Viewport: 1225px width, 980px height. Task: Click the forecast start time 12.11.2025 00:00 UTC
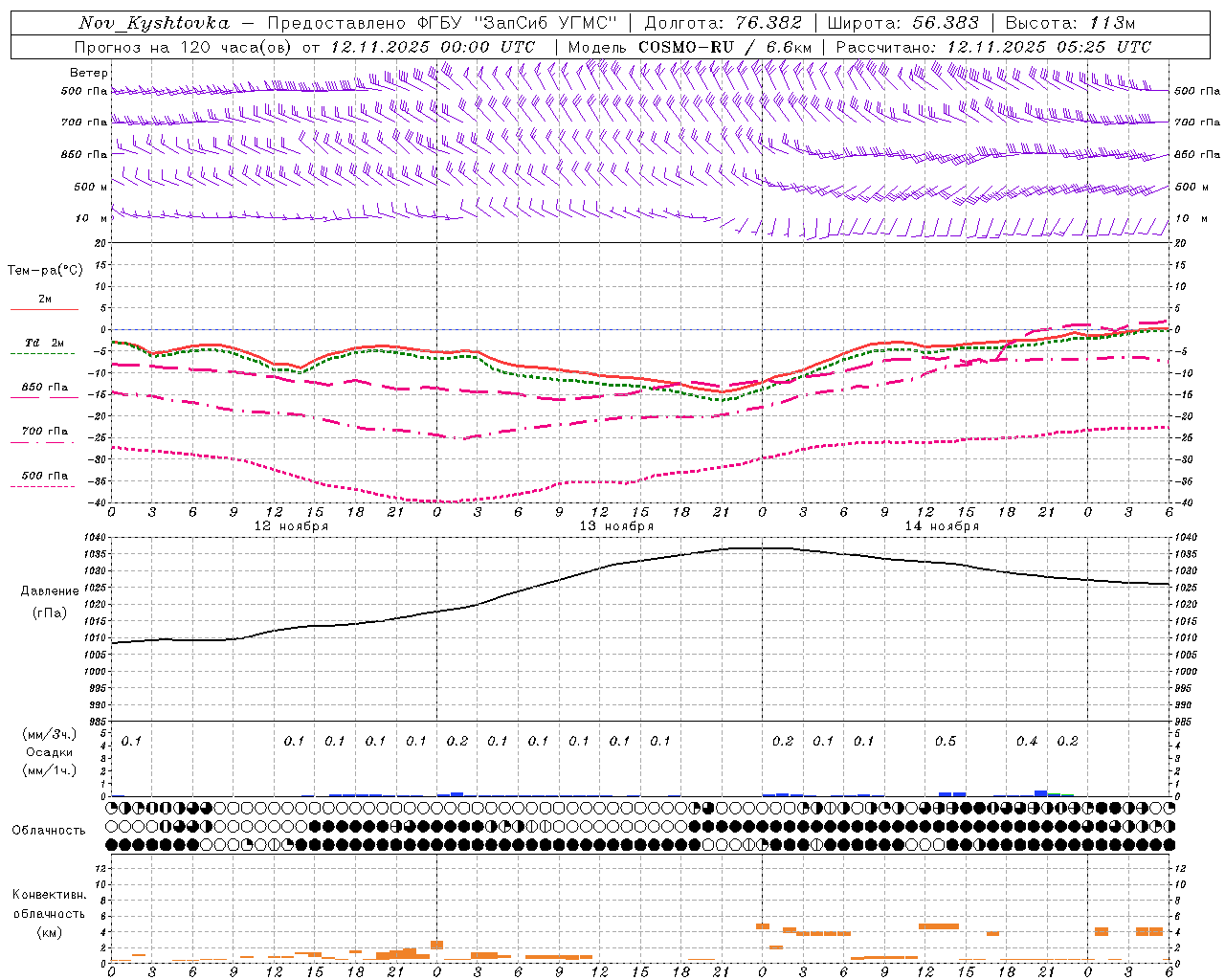[433, 47]
